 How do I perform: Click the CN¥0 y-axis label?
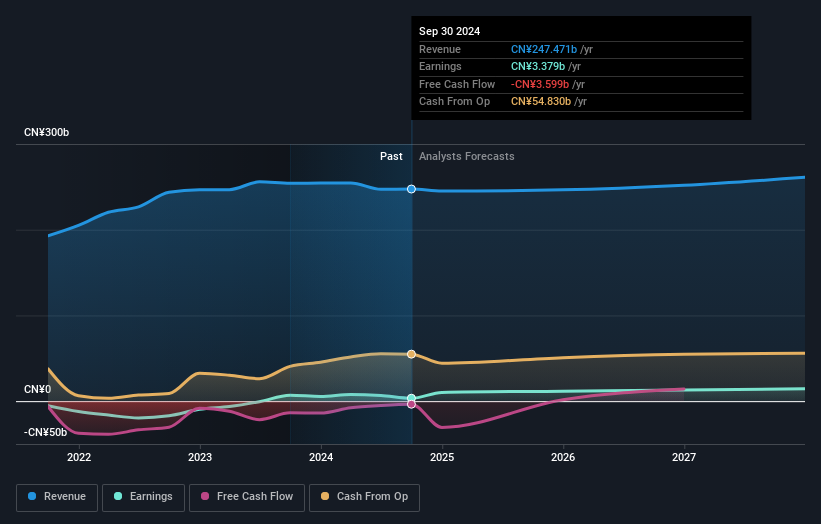click(x=38, y=389)
